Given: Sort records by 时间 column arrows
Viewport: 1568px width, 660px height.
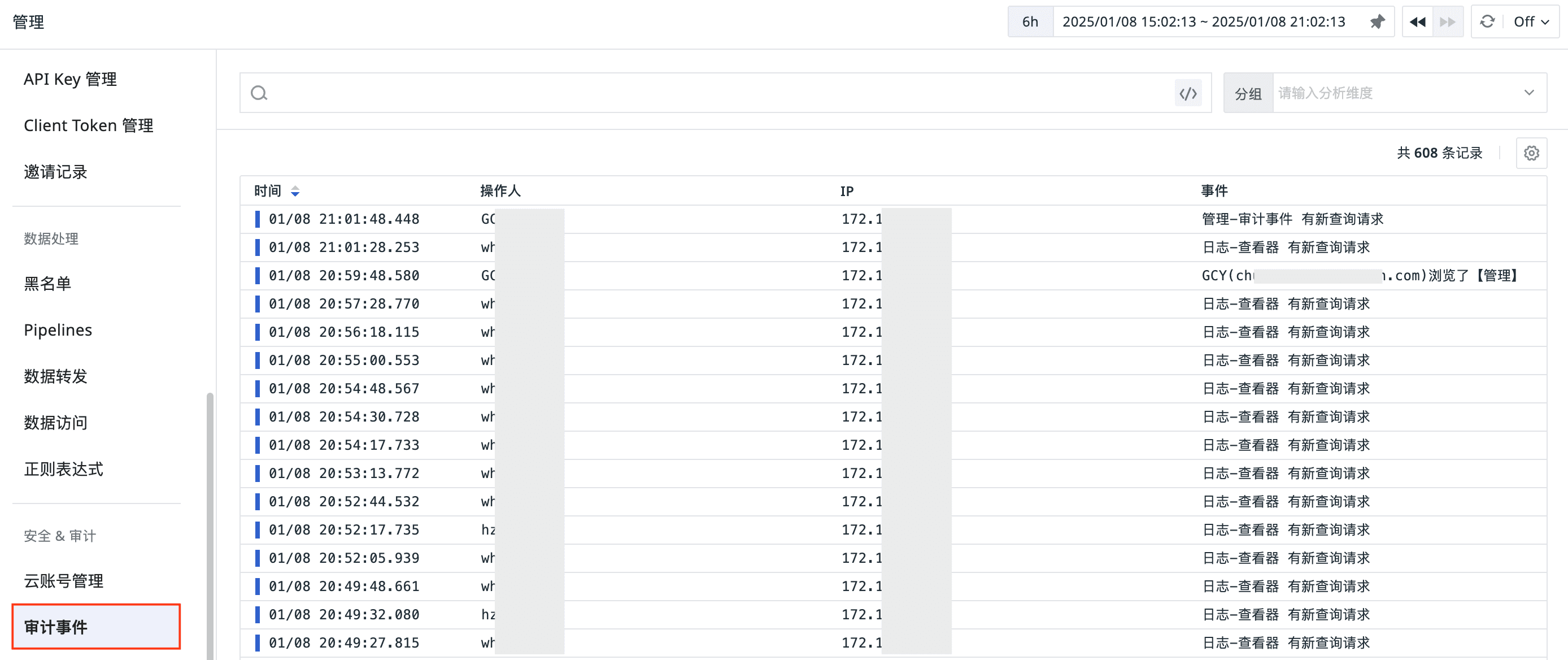Looking at the screenshot, I should pyautogui.click(x=295, y=191).
